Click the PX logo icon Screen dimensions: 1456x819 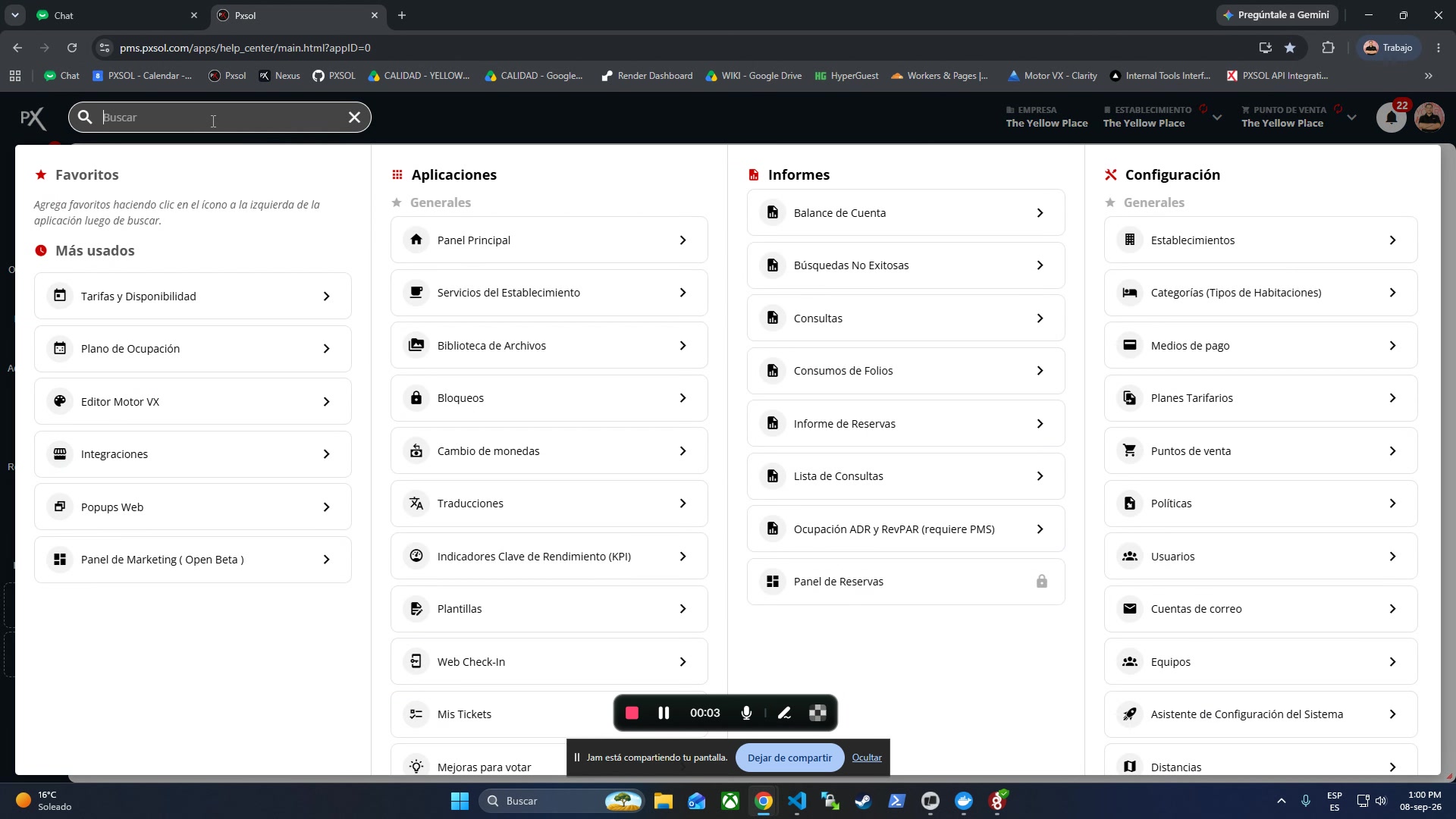[x=33, y=118]
